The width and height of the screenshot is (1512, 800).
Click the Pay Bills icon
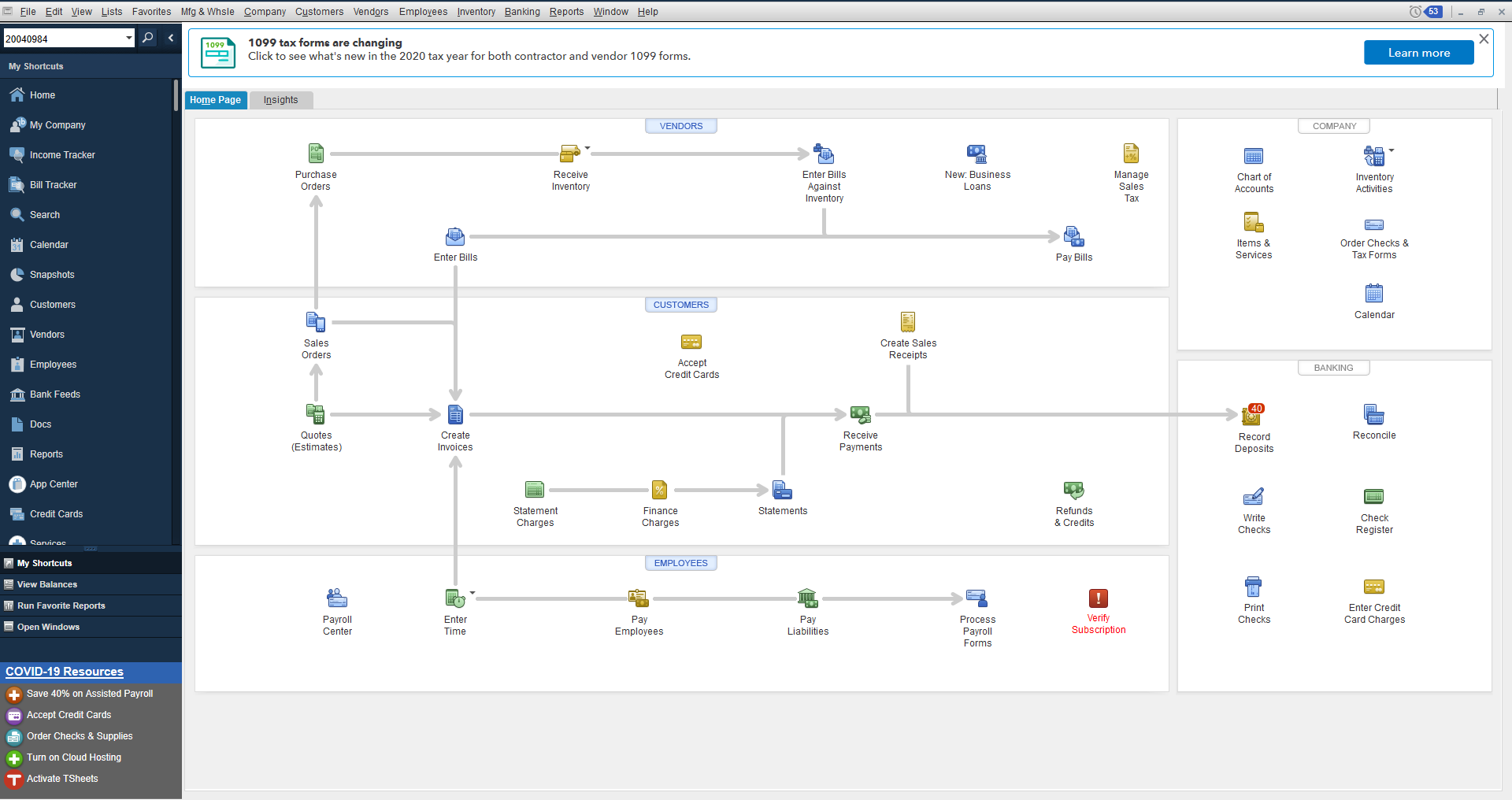pos(1073,237)
